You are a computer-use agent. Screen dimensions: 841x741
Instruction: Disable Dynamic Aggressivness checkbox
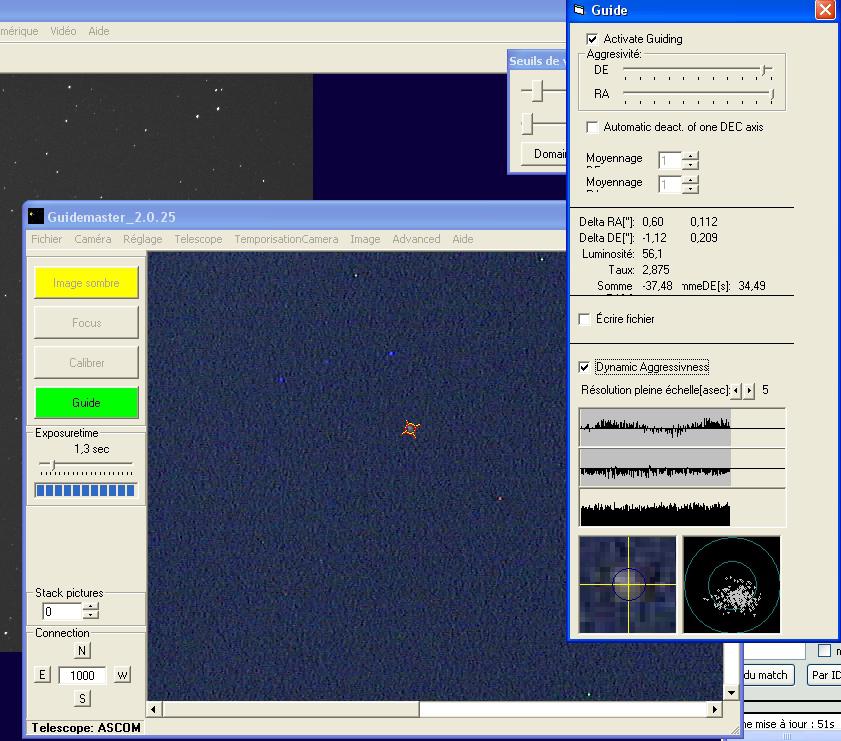[x=585, y=367]
